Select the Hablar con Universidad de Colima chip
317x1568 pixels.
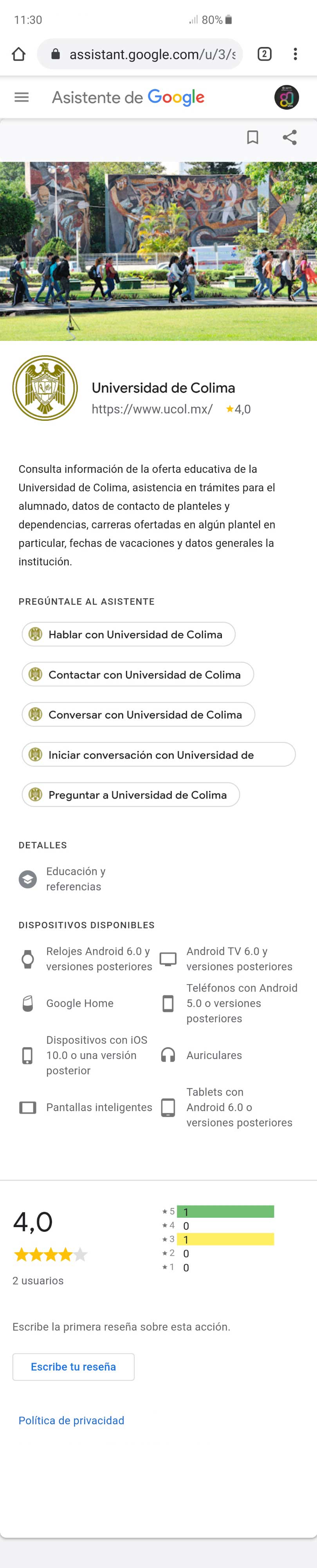click(128, 634)
